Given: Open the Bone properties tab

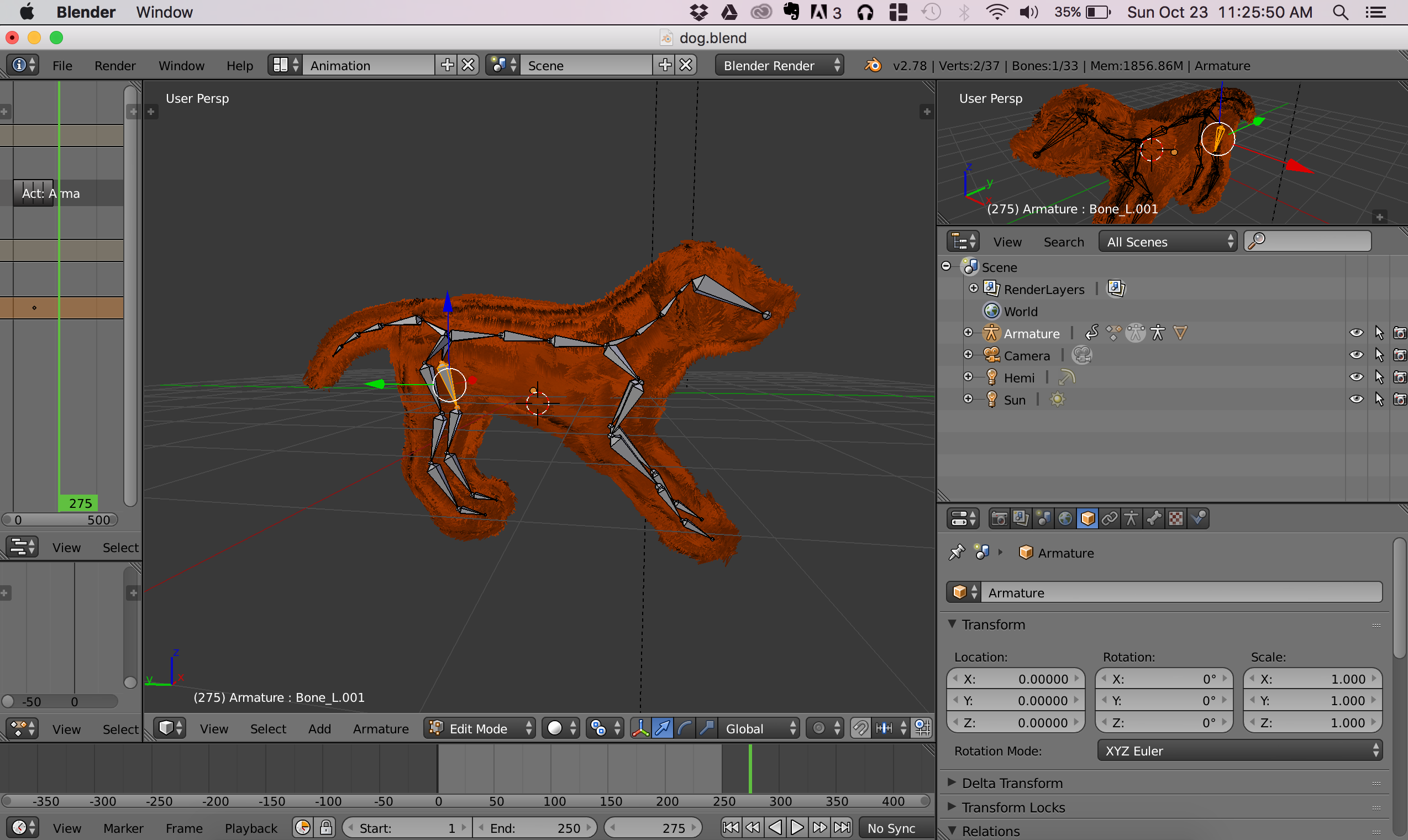Looking at the screenshot, I should 1154,518.
